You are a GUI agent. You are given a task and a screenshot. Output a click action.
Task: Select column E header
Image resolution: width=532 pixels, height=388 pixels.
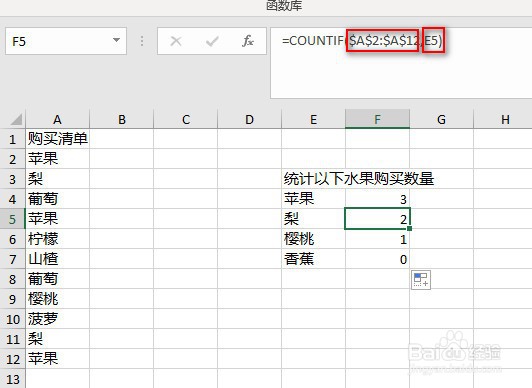click(x=314, y=119)
